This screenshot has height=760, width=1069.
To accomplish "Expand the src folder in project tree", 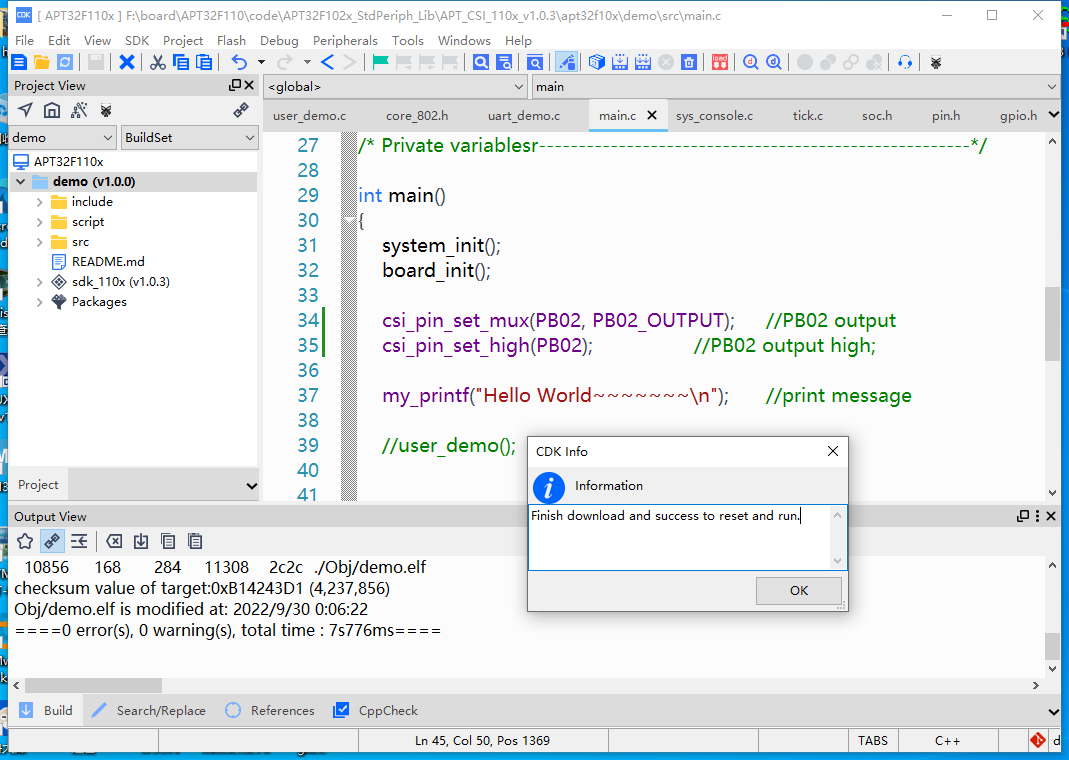I will pos(39,242).
